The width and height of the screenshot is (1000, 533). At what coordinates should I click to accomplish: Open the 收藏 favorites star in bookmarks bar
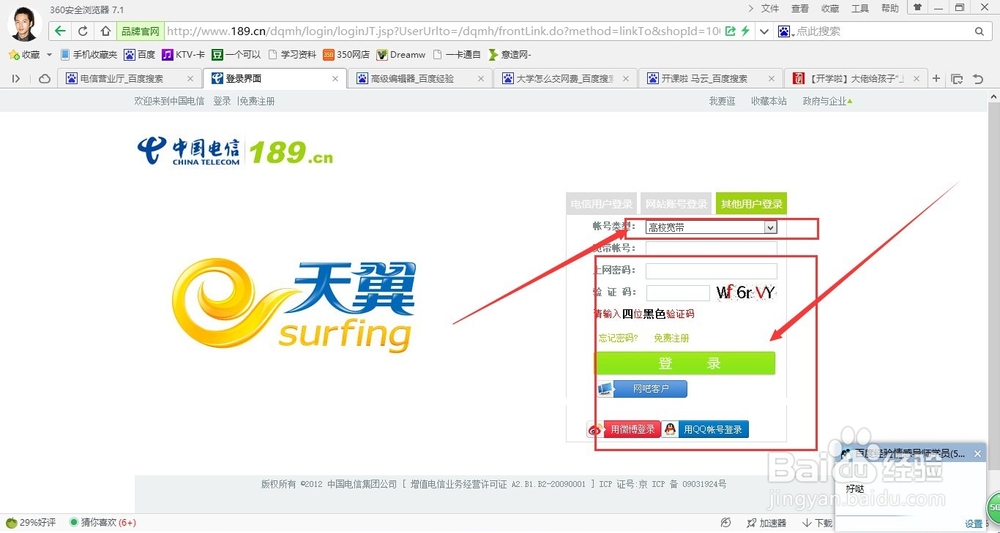point(24,55)
